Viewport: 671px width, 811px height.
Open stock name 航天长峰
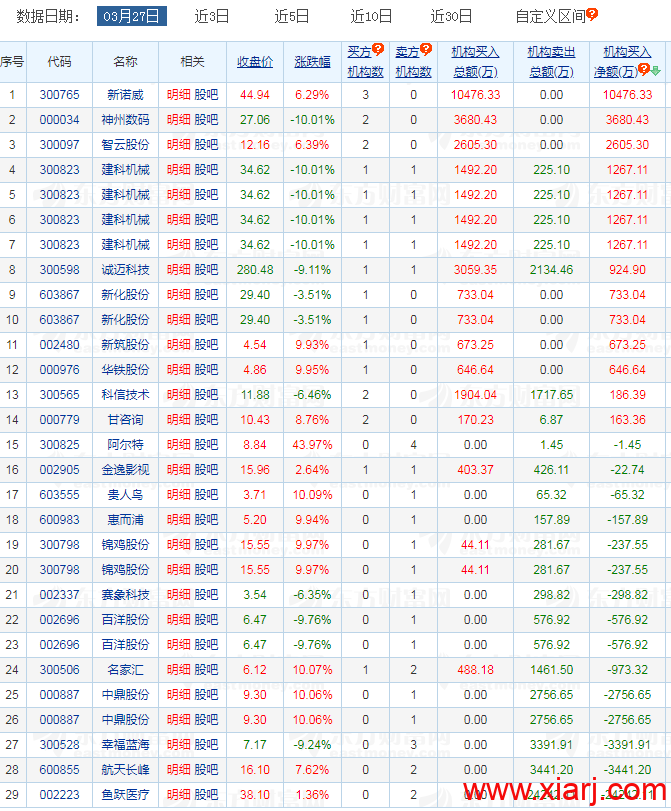[125, 770]
